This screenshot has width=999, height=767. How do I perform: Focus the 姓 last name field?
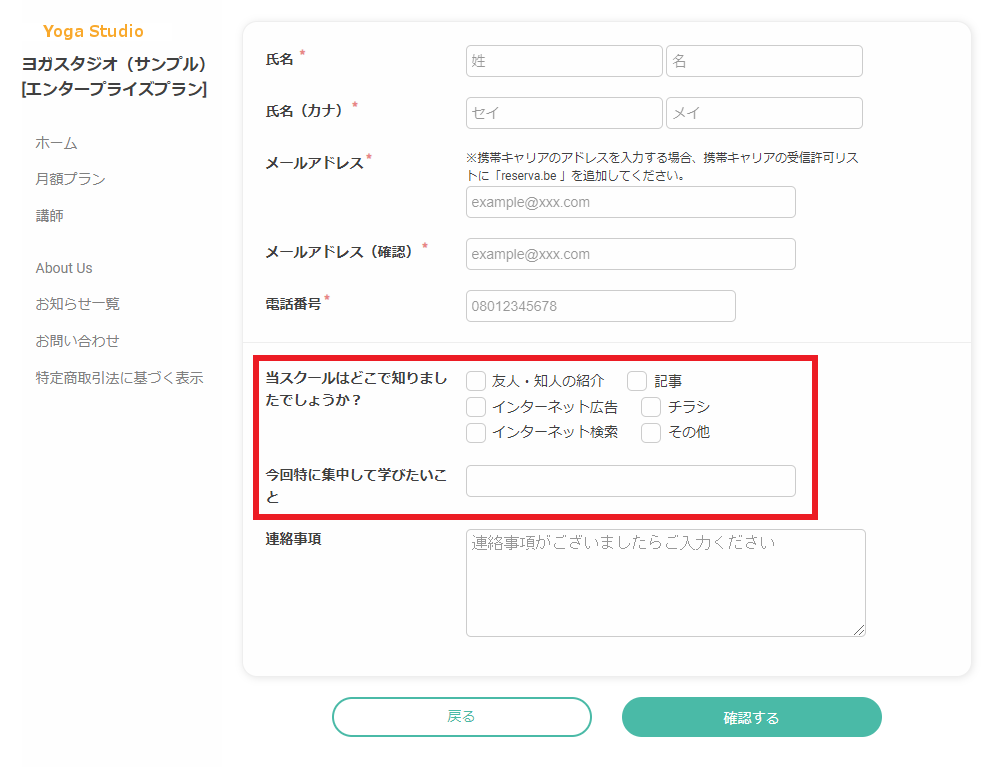point(564,61)
